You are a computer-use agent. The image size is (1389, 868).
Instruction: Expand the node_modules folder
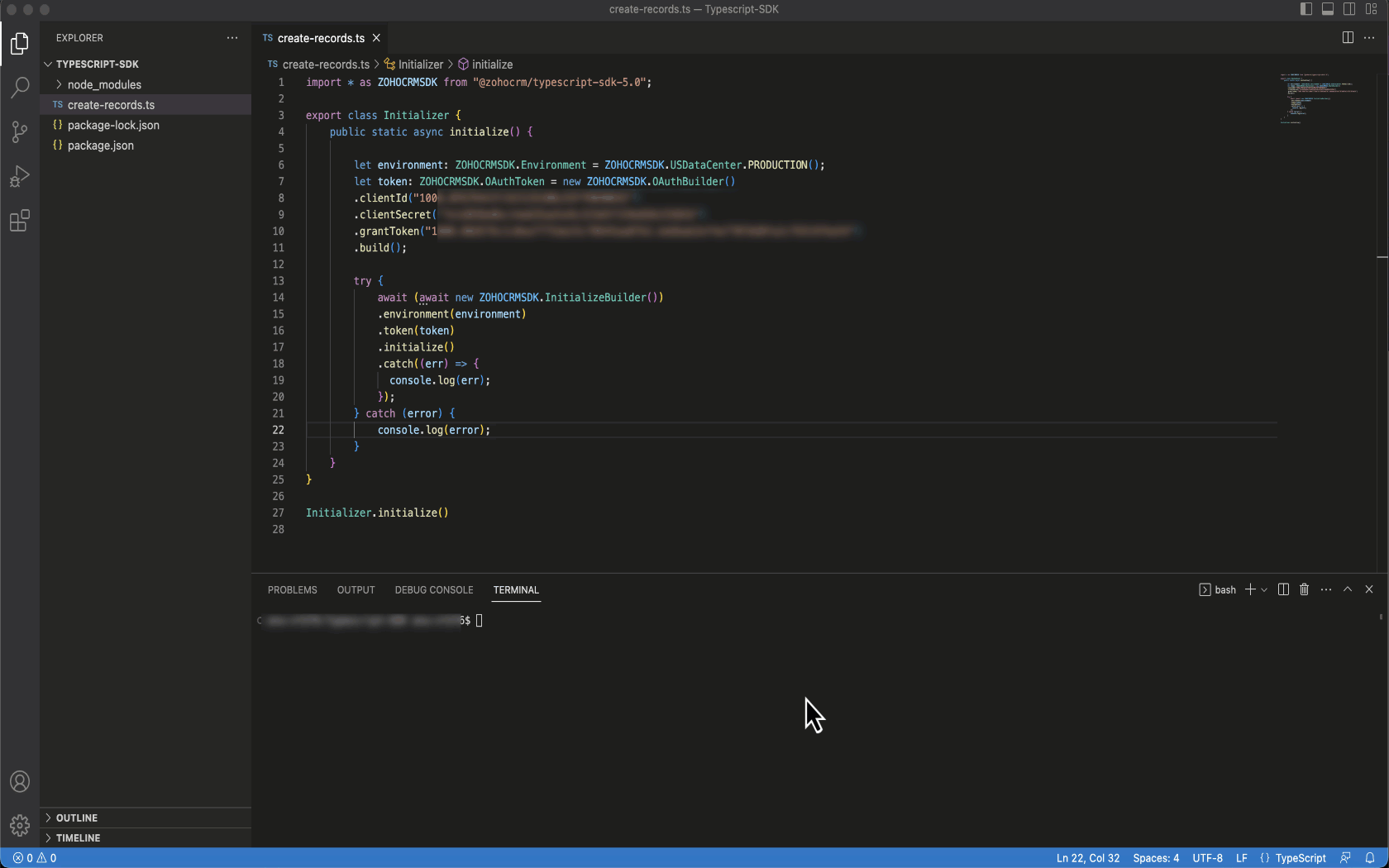[104, 85]
